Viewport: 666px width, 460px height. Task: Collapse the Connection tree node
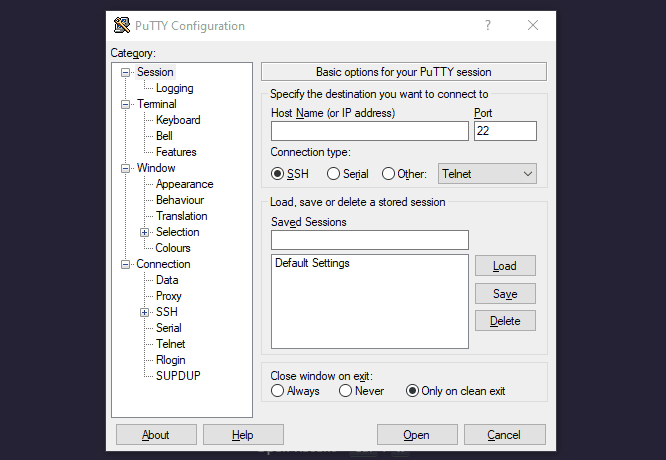[125, 265]
